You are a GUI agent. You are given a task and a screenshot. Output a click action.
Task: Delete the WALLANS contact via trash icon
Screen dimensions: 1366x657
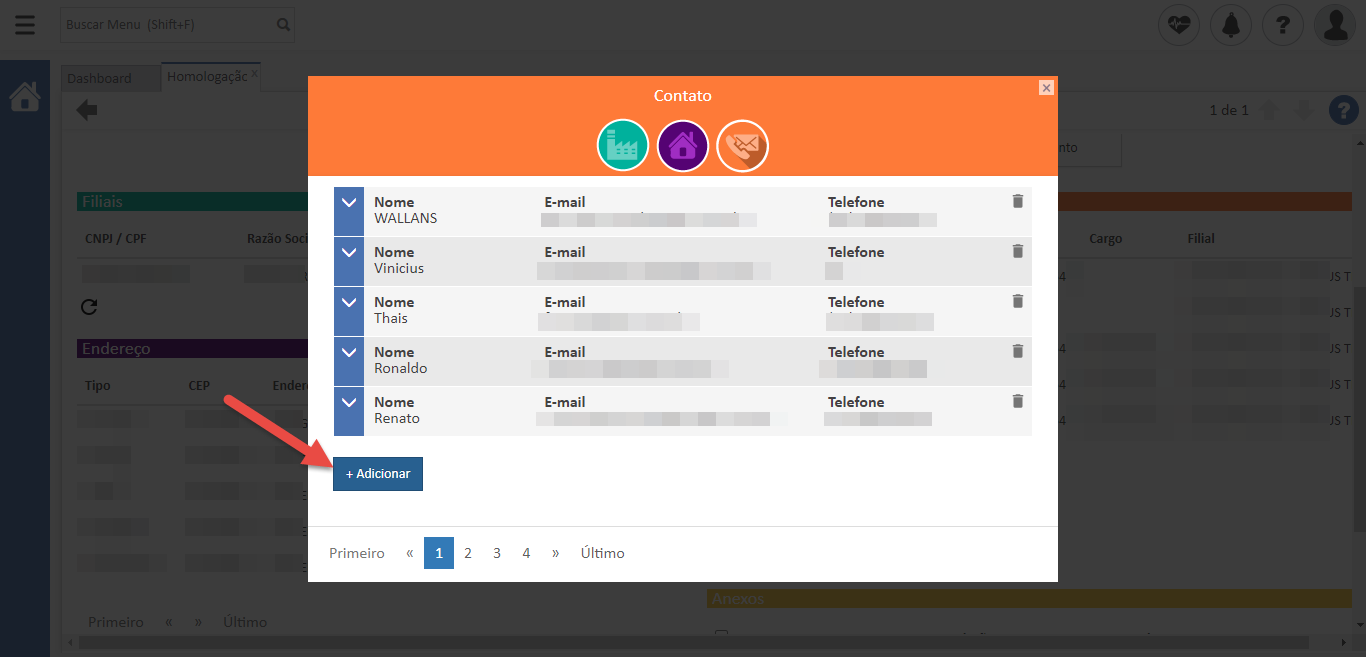(x=1018, y=201)
